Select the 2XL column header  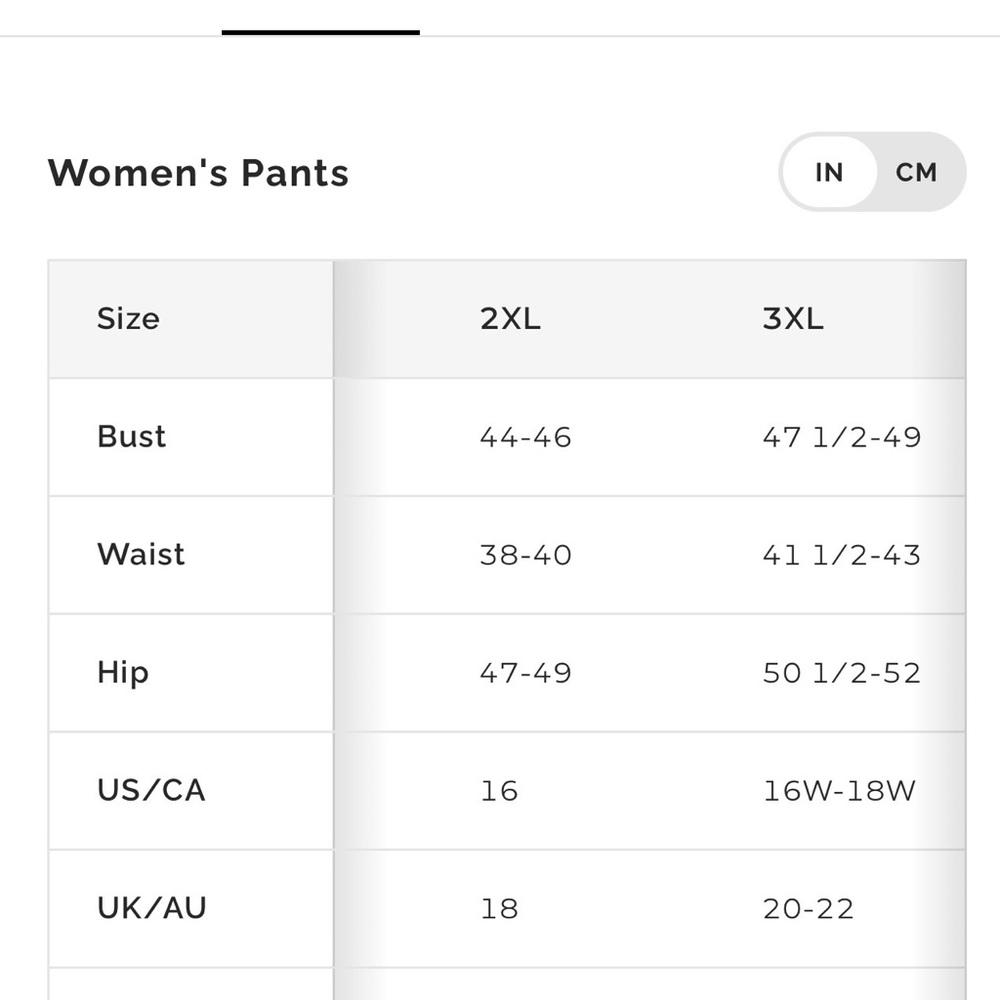coord(510,319)
